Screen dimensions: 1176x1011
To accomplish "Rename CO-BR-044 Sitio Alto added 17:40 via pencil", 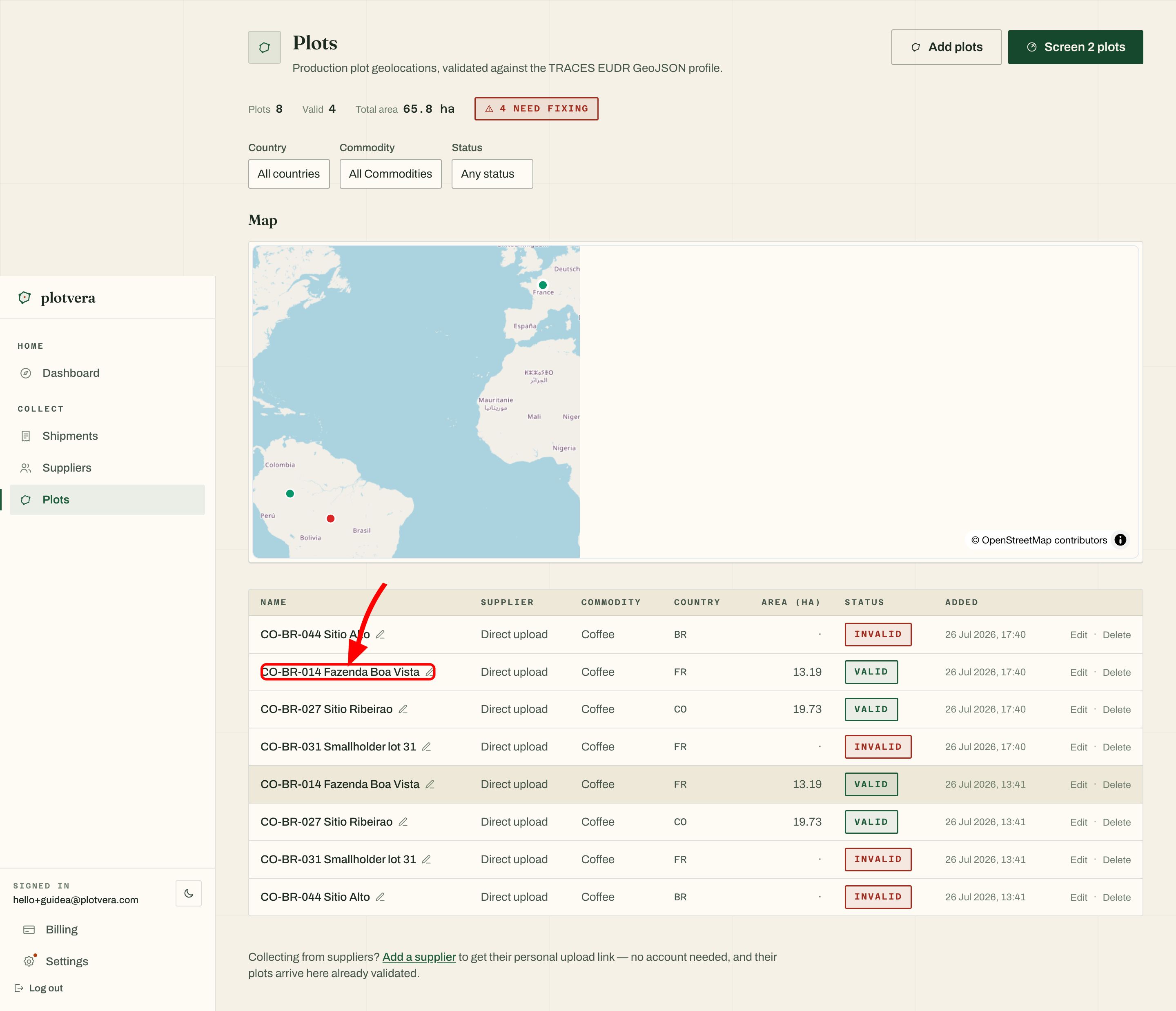I will click(x=380, y=634).
